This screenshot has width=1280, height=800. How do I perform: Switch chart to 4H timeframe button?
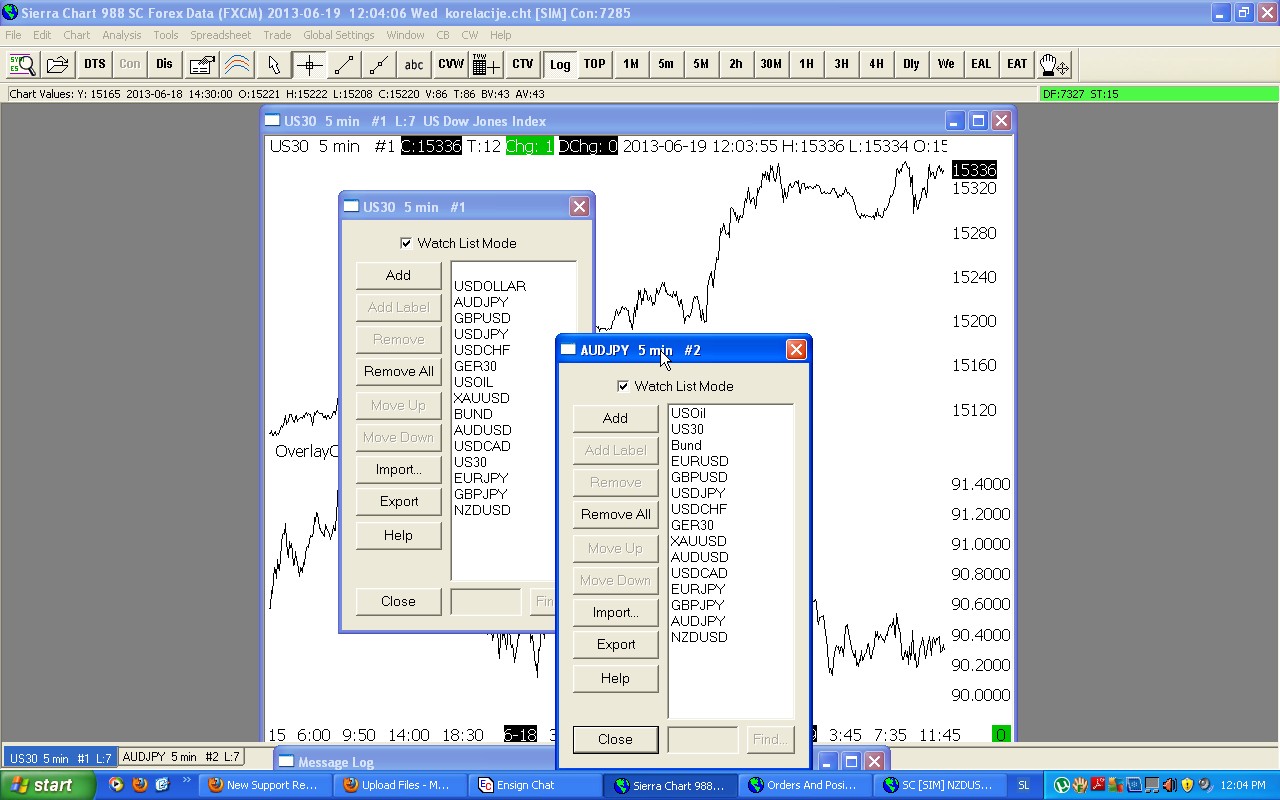[876, 65]
